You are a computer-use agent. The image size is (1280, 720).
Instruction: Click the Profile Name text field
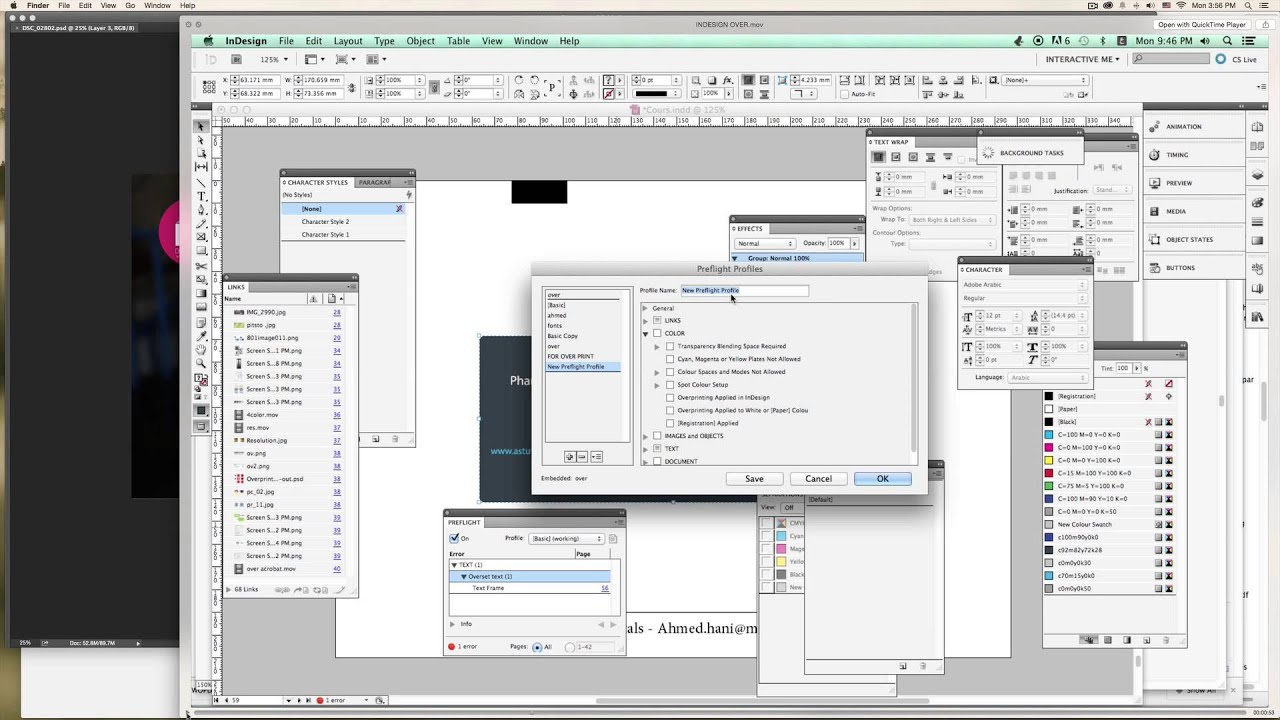click(744, 290)
